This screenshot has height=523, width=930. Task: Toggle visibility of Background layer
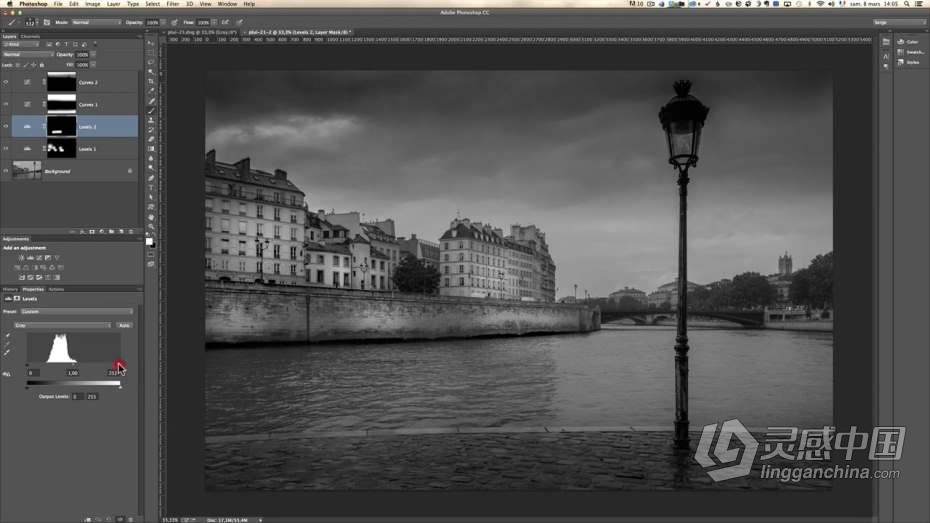tap(6, 171)
